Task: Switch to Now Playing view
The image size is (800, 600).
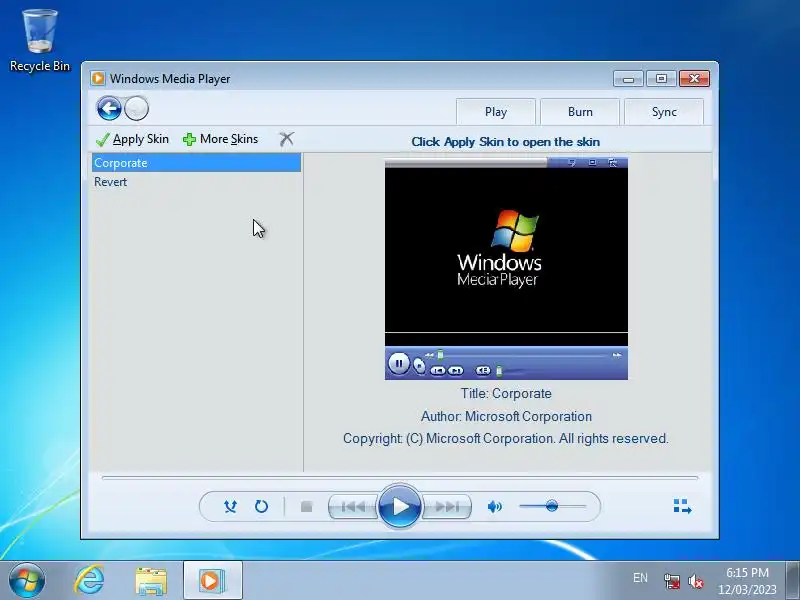Action: (682, 507)
